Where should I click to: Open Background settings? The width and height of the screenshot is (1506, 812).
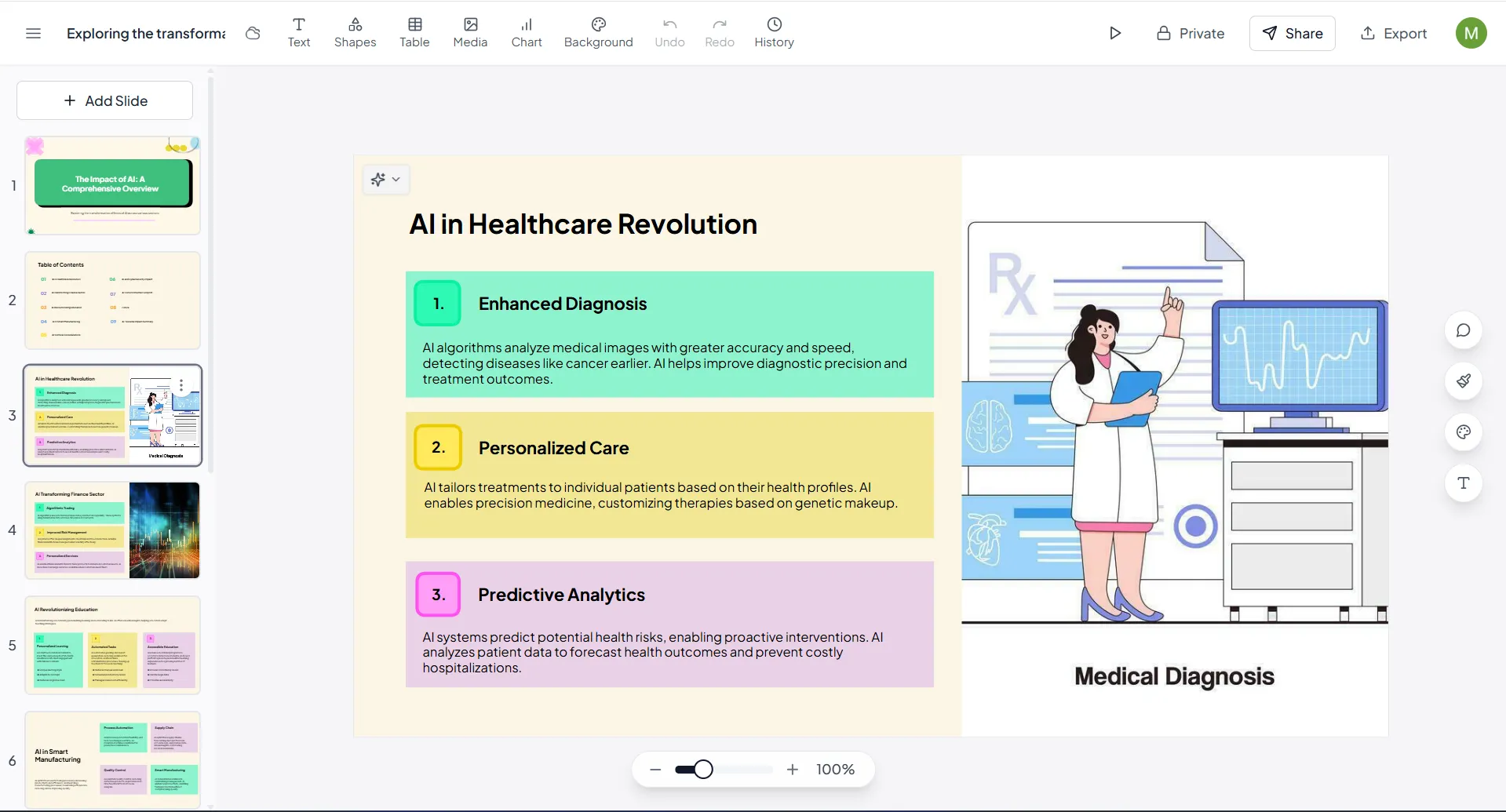(599, 33)
